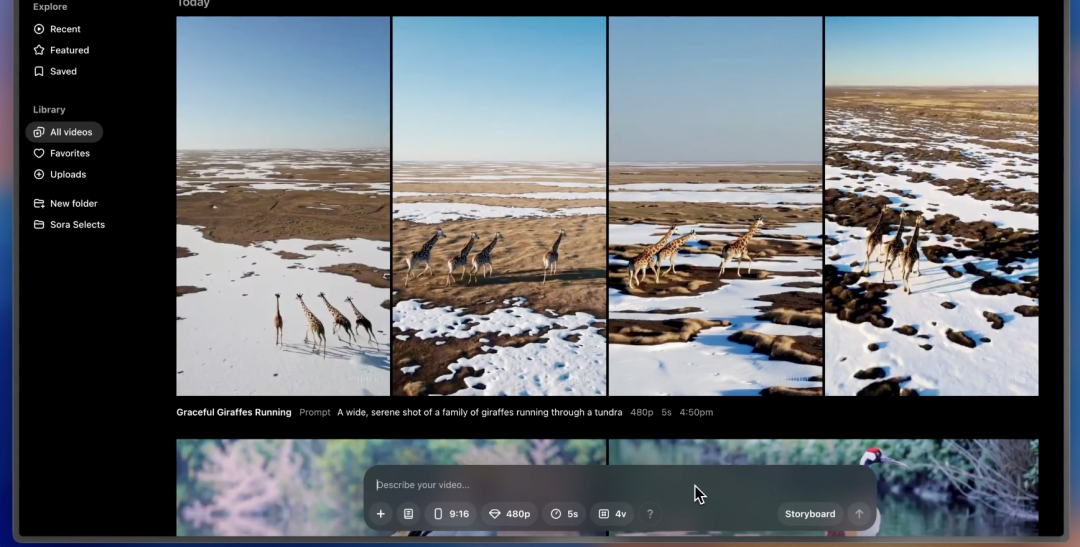Focus the Describe your video input

click(x=620, y=485)
